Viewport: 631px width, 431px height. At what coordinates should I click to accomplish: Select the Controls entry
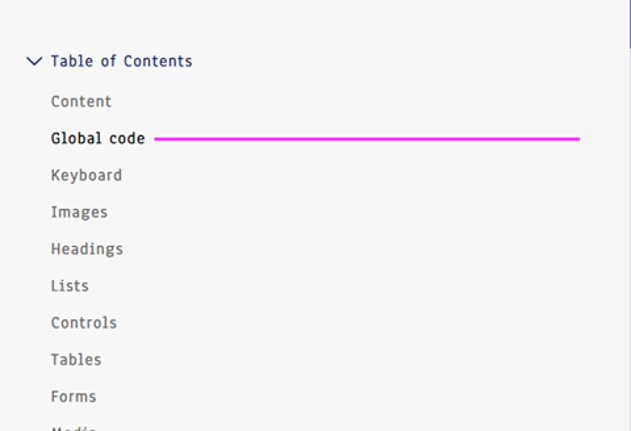84,323
